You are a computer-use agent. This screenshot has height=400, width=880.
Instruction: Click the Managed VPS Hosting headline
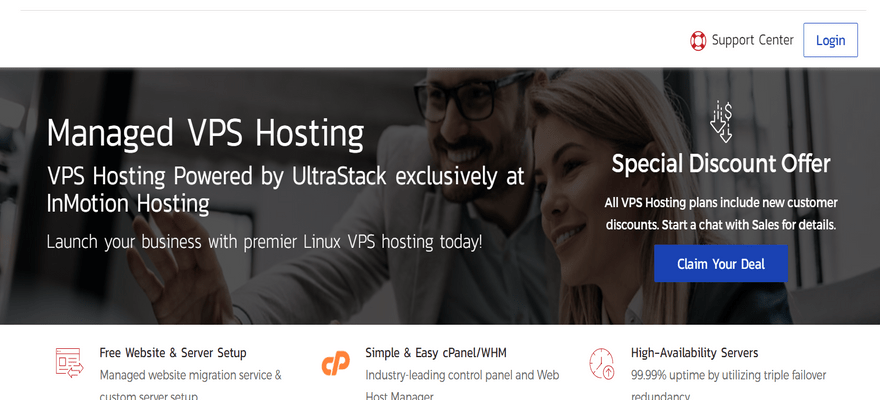[205, 134]
